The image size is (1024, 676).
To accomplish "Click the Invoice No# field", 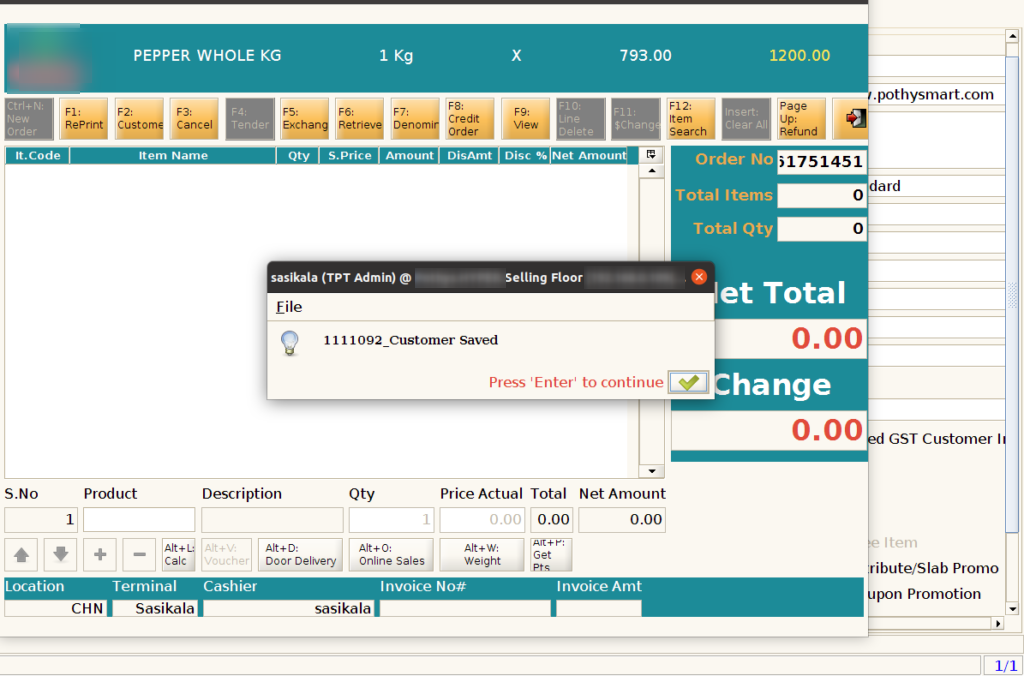I will pyautogui.click(x=465, y=608).
